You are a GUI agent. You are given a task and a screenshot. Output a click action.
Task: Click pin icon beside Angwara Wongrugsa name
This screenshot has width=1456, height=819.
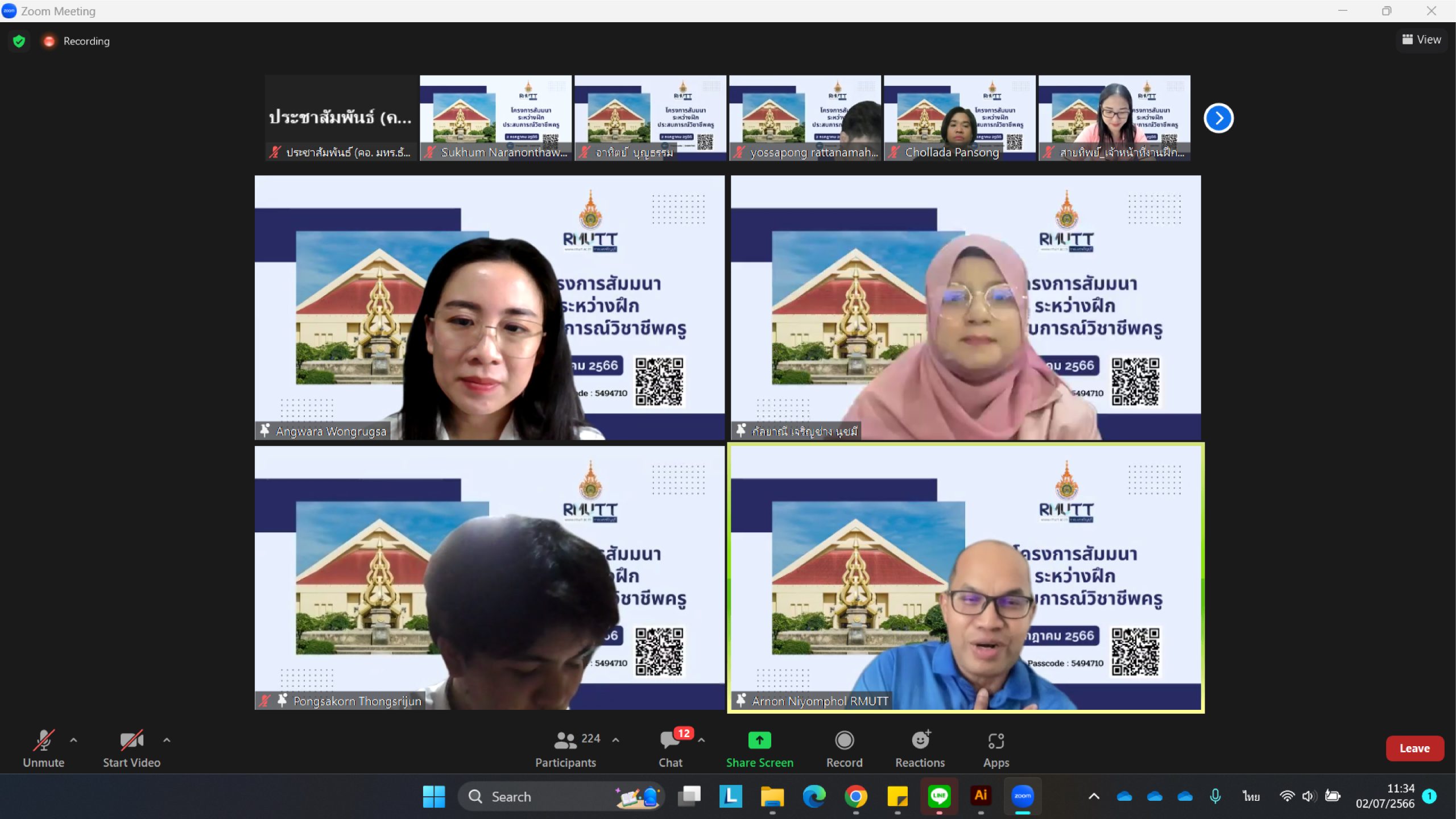[265, 431]
